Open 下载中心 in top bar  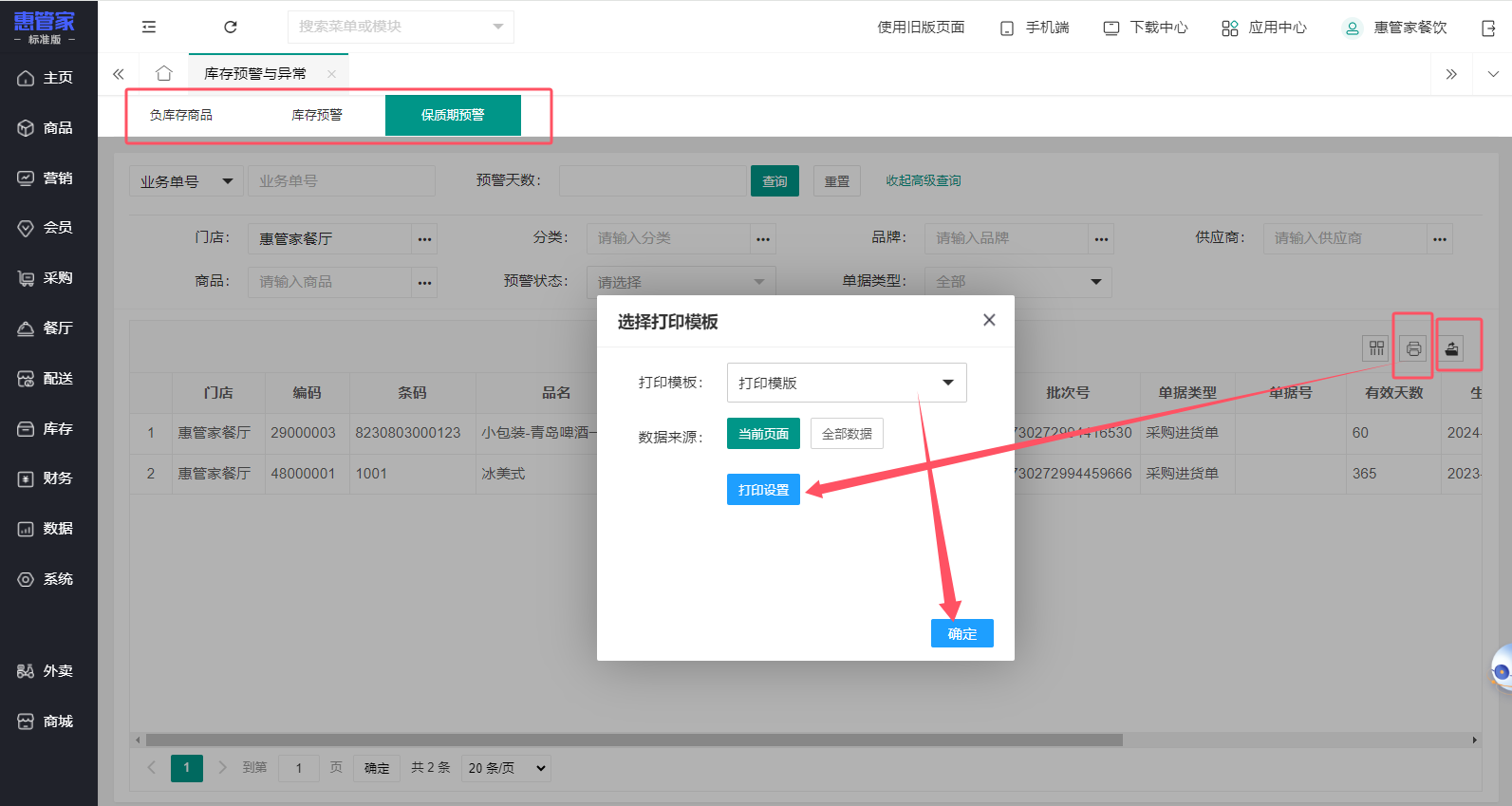pyautogui.click(x=1146, y=28)
